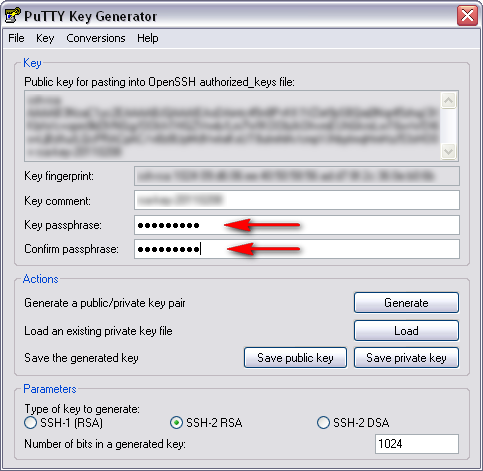Screen dimensions: 483x471
Task: Open the File menu
Action: click(x=16, y=38)
